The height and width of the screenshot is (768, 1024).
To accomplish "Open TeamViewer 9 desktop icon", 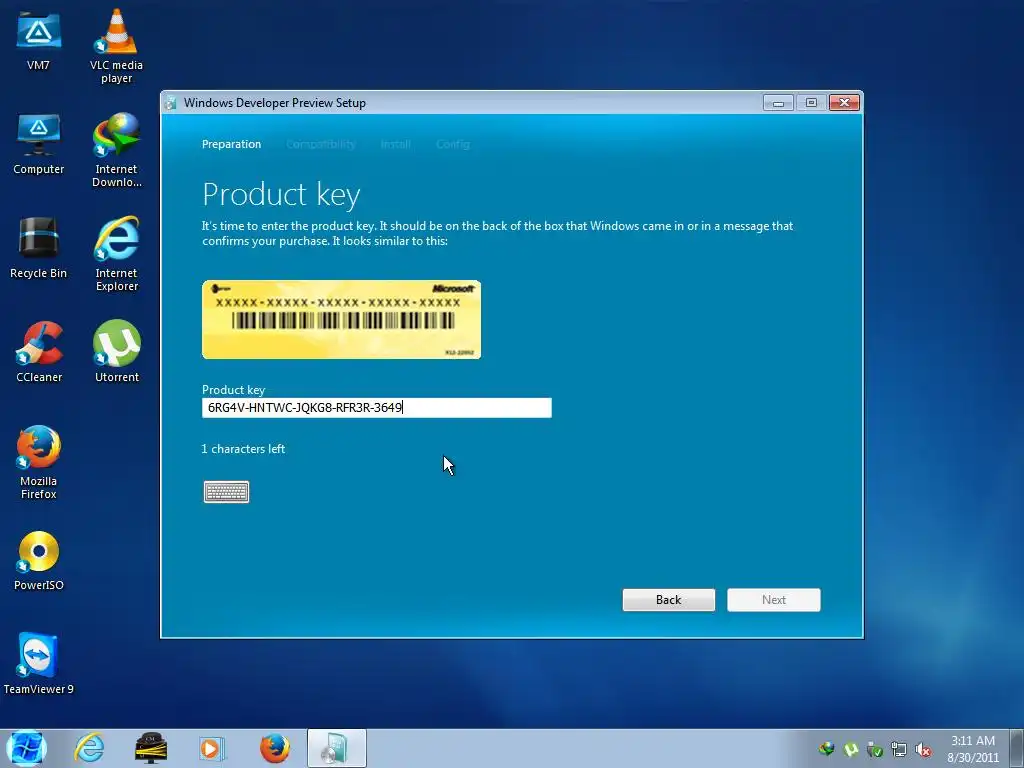I will 39,664.
